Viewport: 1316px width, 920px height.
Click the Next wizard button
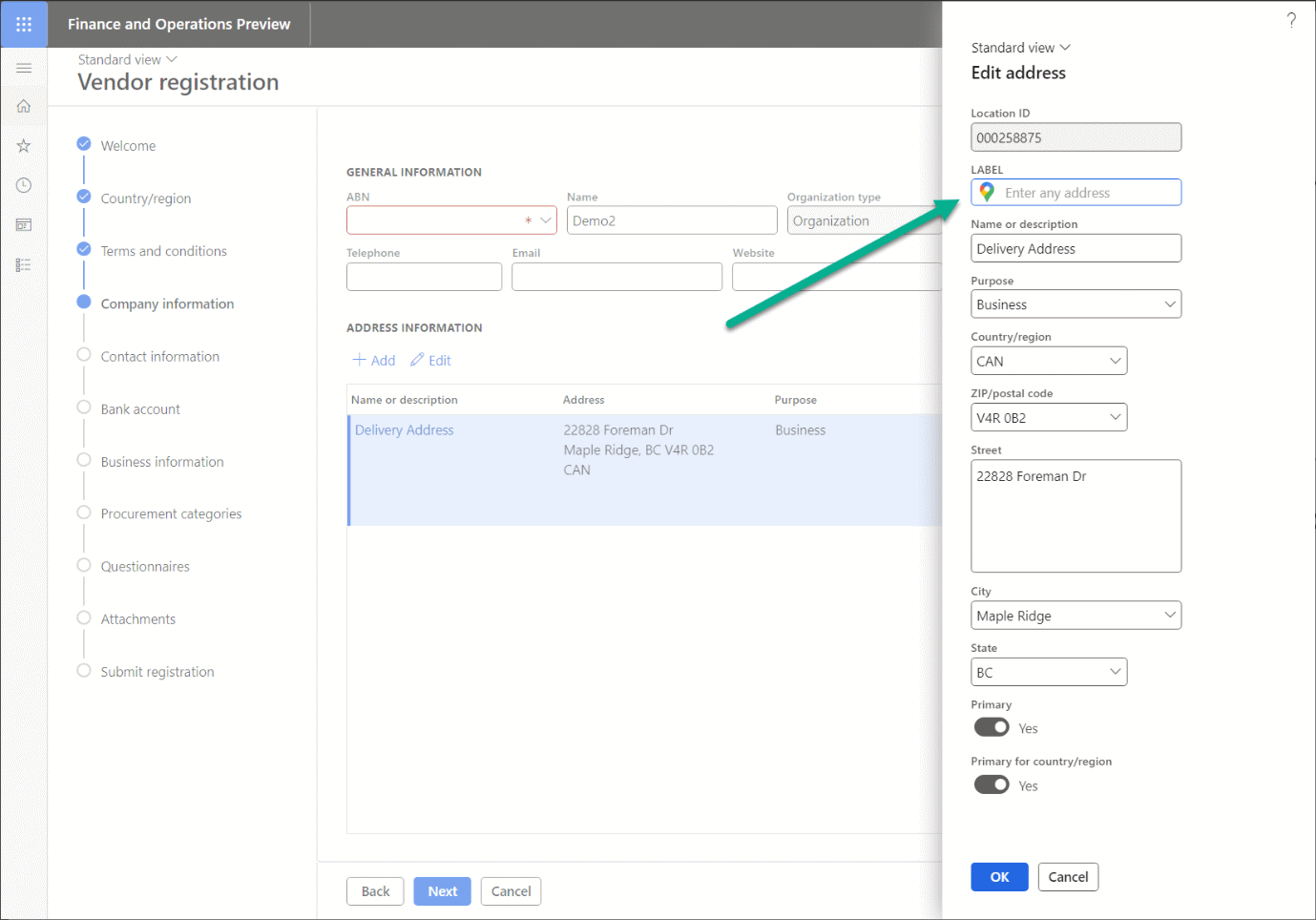click(442, 891)
